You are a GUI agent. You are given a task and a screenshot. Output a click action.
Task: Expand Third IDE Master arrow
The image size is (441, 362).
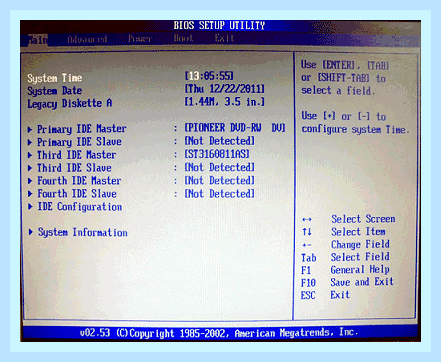tap(30, 155)
